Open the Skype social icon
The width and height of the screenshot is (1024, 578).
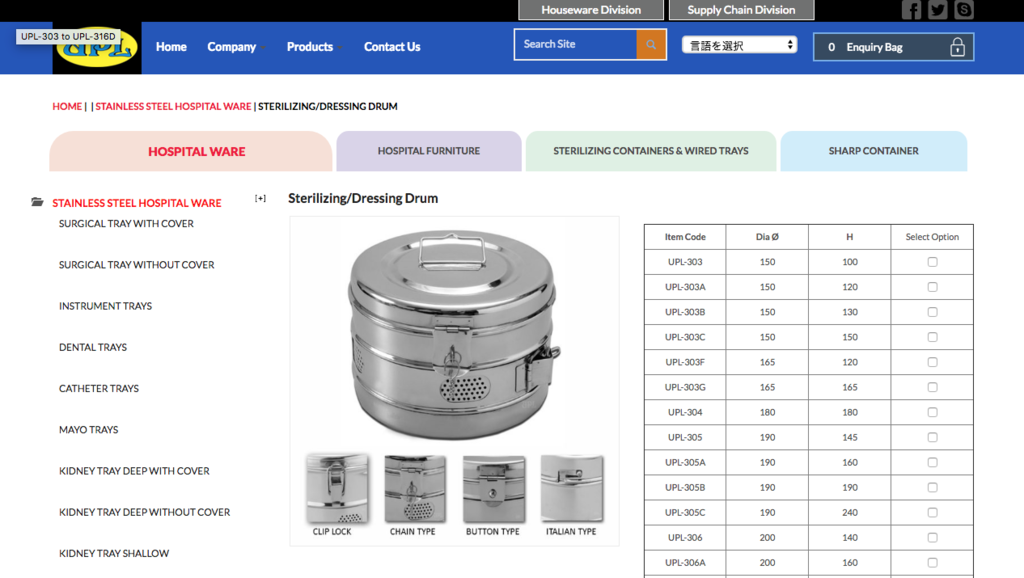point(963,10)
